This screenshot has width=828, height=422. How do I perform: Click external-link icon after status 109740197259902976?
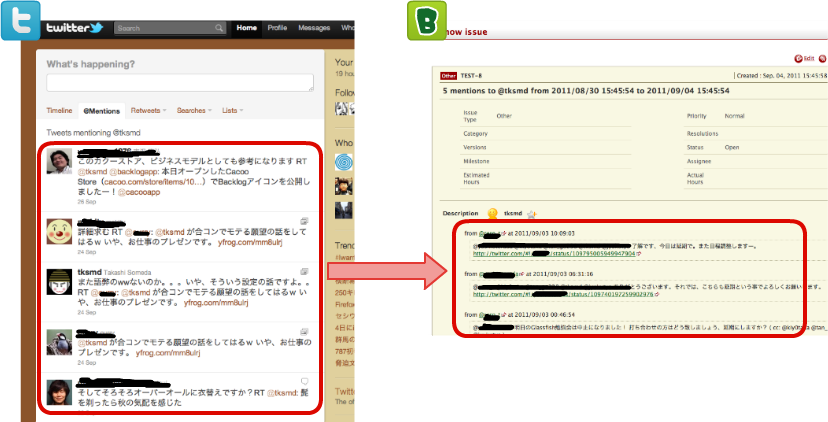click(x=657, y=294)
